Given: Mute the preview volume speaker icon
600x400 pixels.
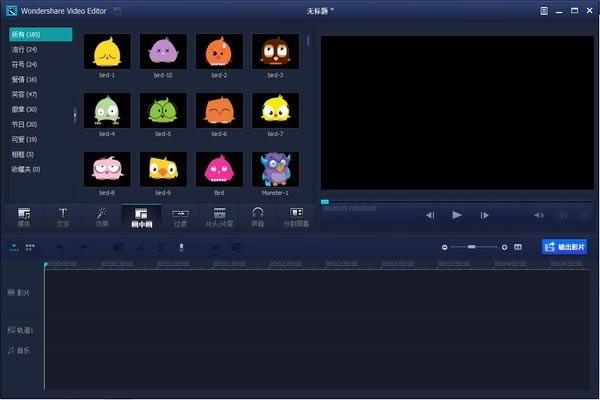Looking at the screenshot, I should (x=539, y=215).
